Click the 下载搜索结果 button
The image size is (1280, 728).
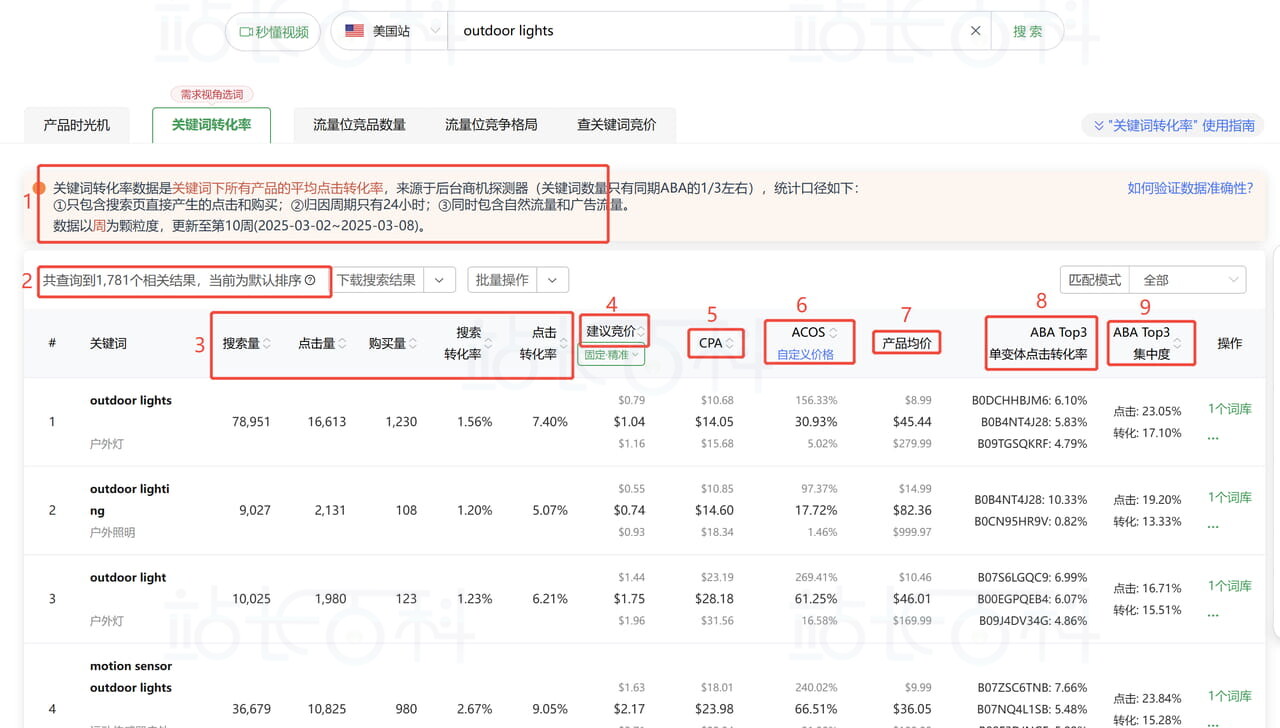[x=376, y=280]
